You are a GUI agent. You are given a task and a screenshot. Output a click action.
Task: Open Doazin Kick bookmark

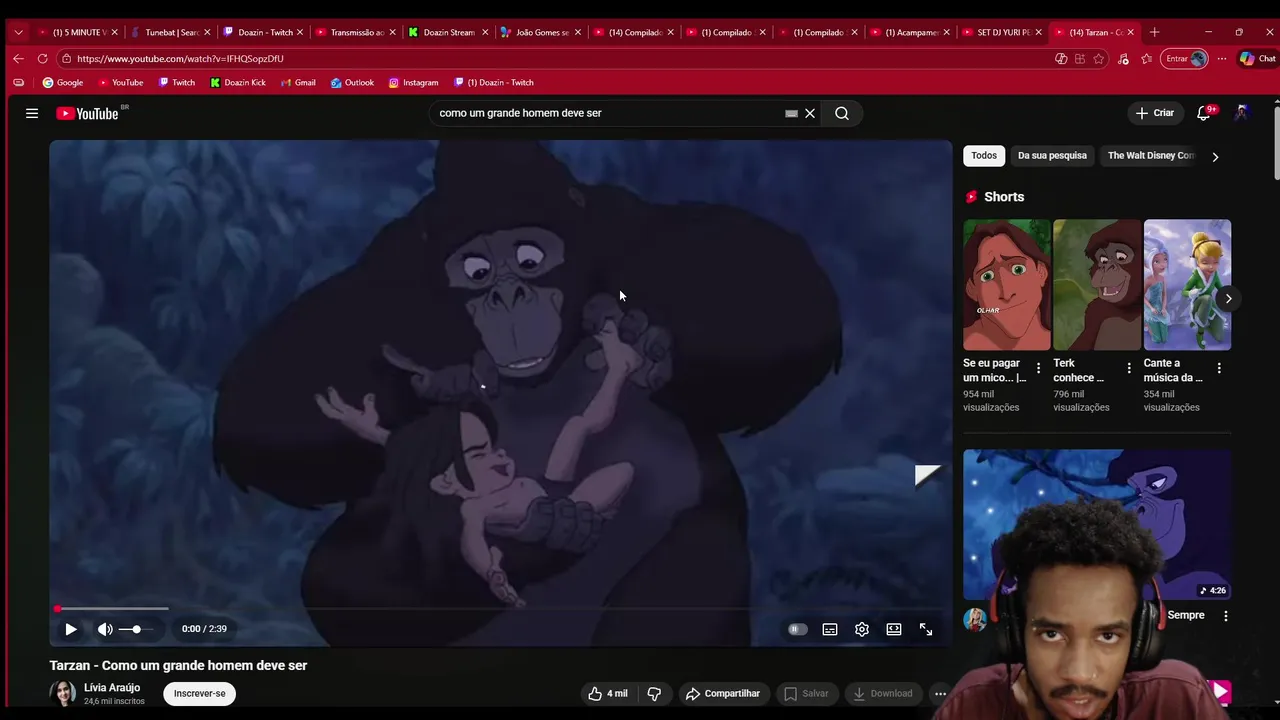(x=238, y=83)
